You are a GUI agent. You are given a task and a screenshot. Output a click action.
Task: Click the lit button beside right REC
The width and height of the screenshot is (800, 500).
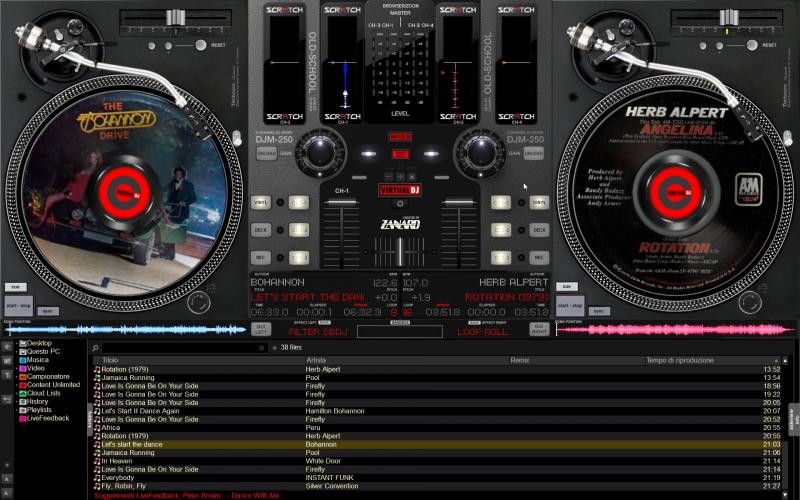coord(501,258)
